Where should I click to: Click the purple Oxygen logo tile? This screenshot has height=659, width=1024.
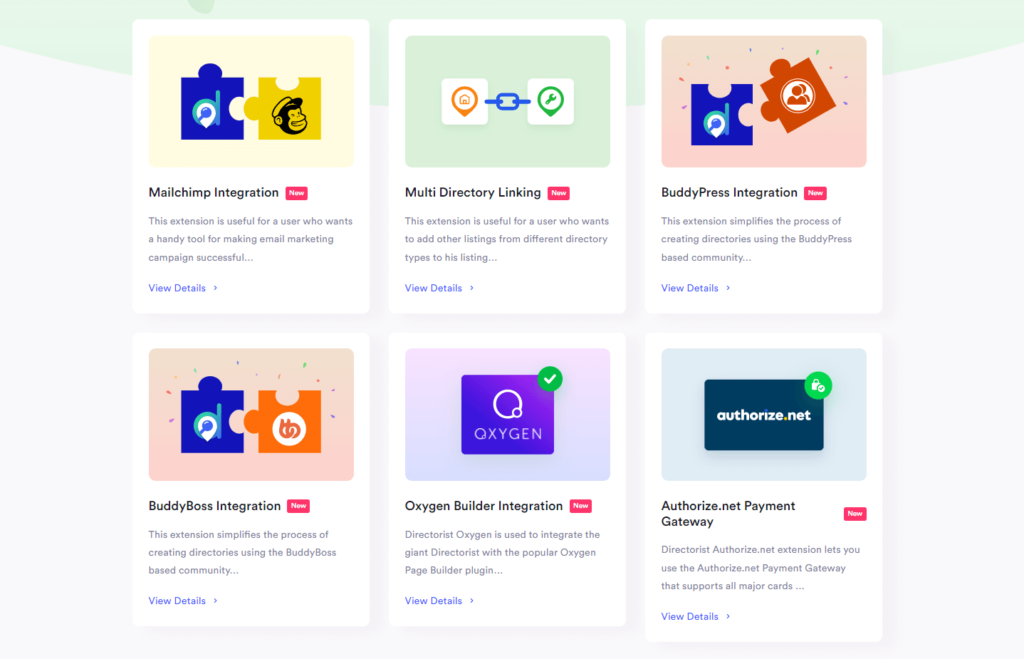pos(507,415)
